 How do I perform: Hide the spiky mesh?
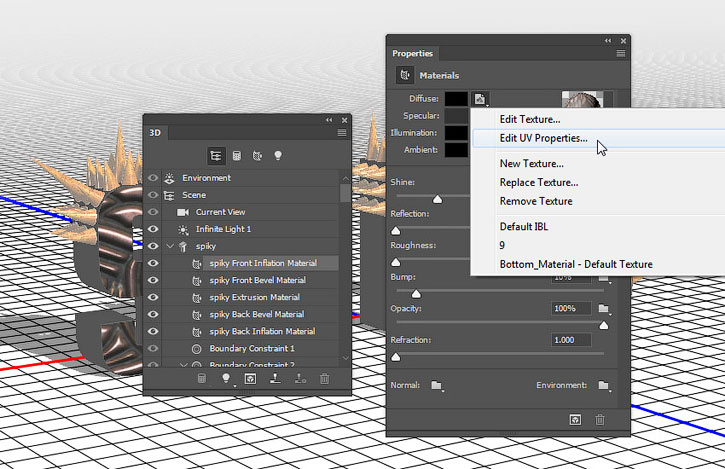pyautogui.click(x=153, y=247)
